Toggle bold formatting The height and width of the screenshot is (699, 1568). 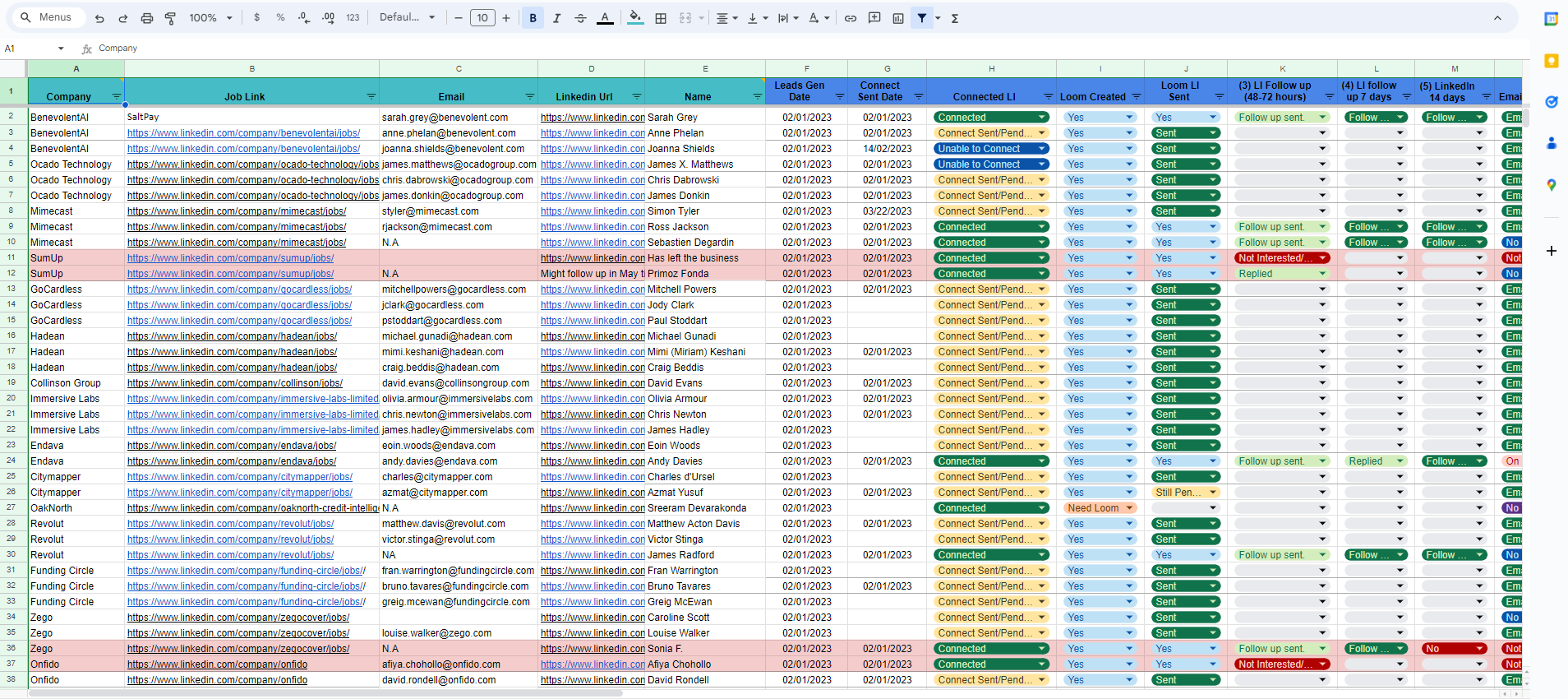coord(533,18)
